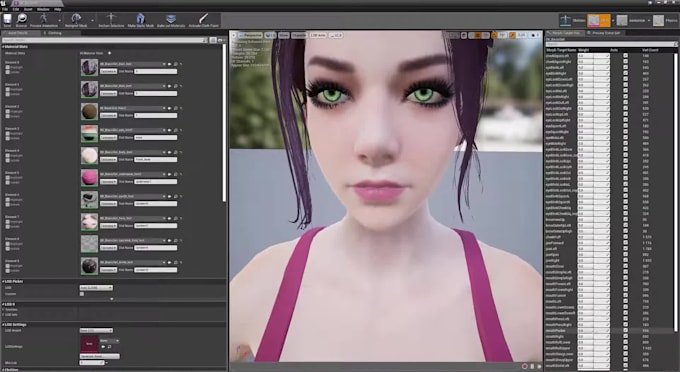
Task: Enable Highlight checkbox for Element 1
Action: (8, 90)
